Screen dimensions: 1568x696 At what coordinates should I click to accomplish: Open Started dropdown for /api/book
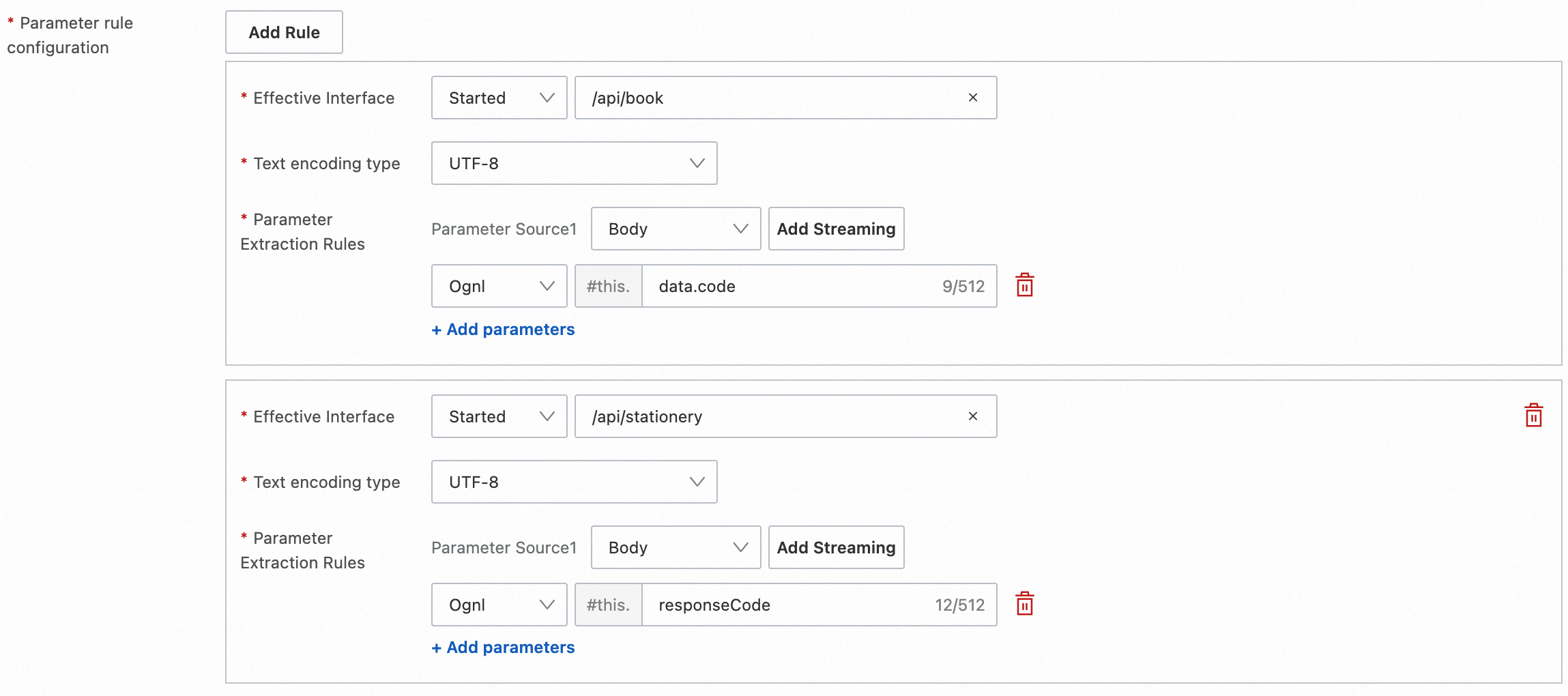[499, 98]
